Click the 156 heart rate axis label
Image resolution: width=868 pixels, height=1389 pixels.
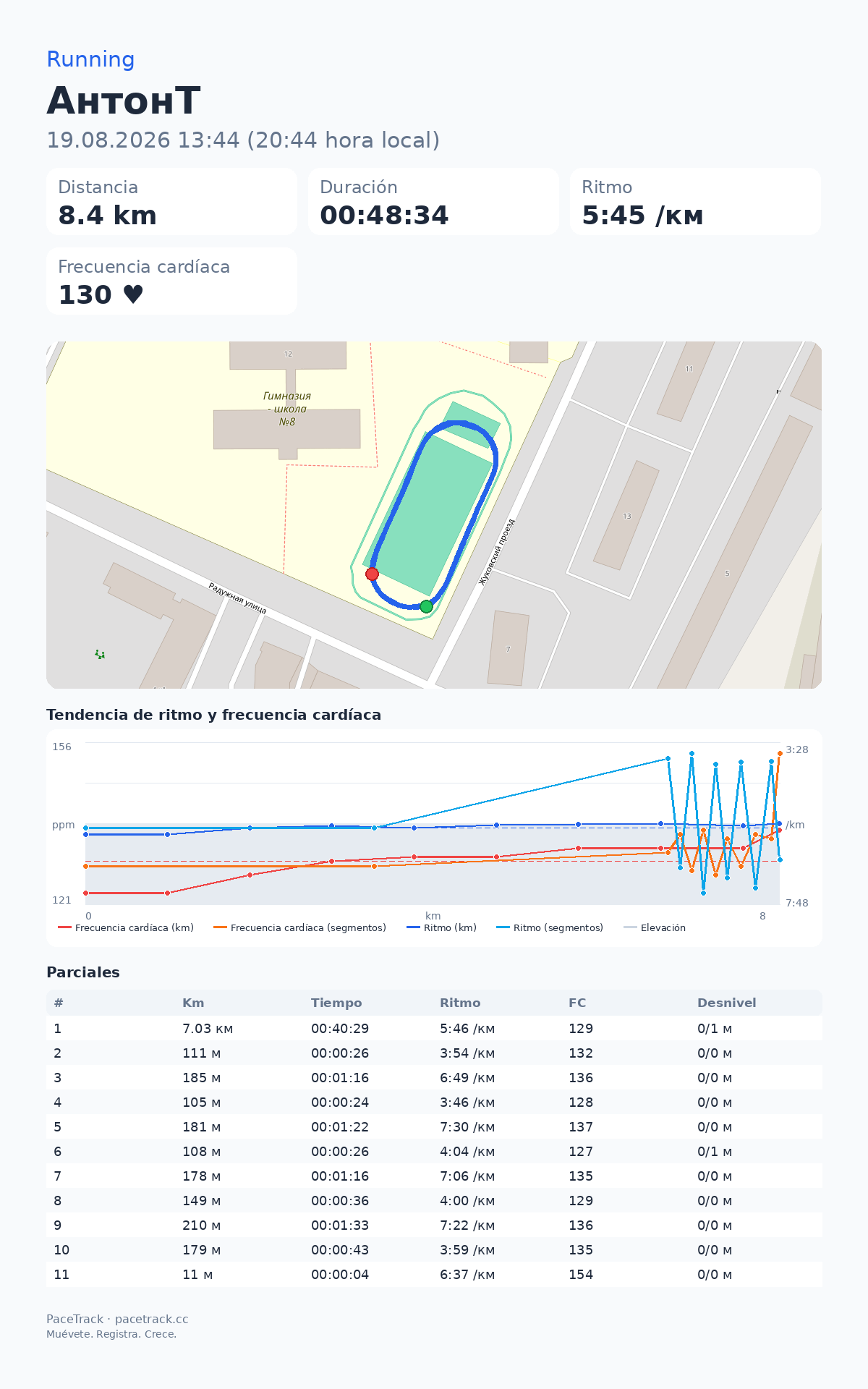pyautogui.click(x=62, y=747)
